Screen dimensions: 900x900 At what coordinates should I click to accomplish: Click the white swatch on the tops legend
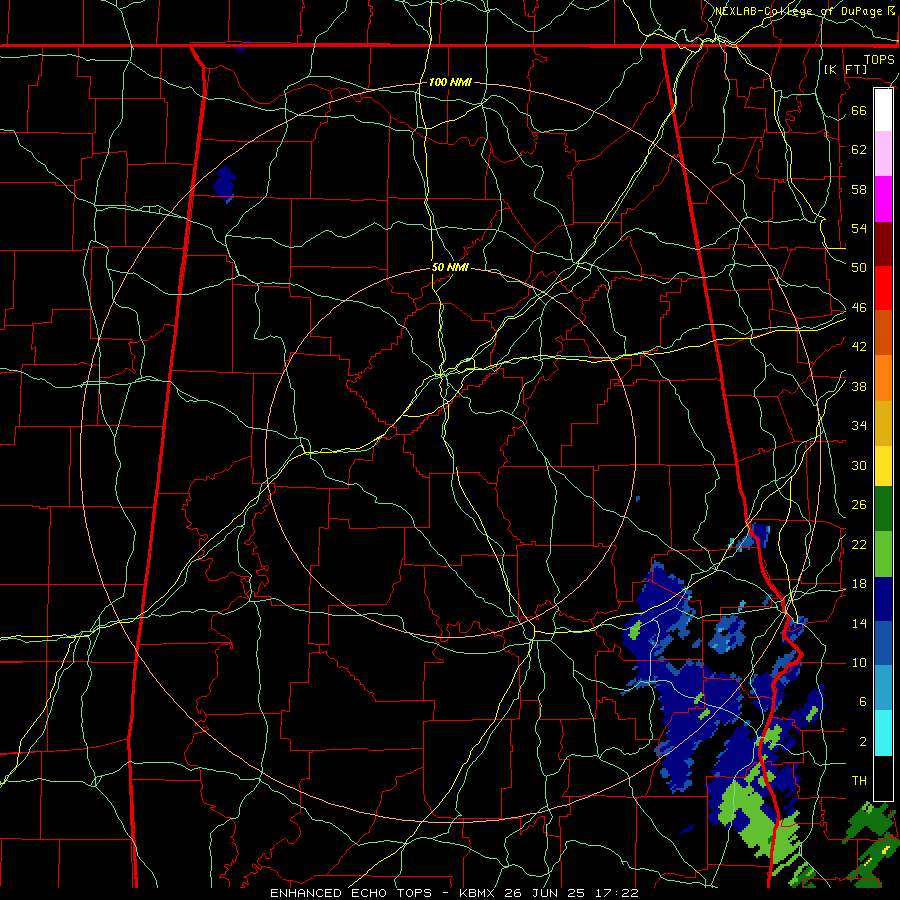(883, 110)
